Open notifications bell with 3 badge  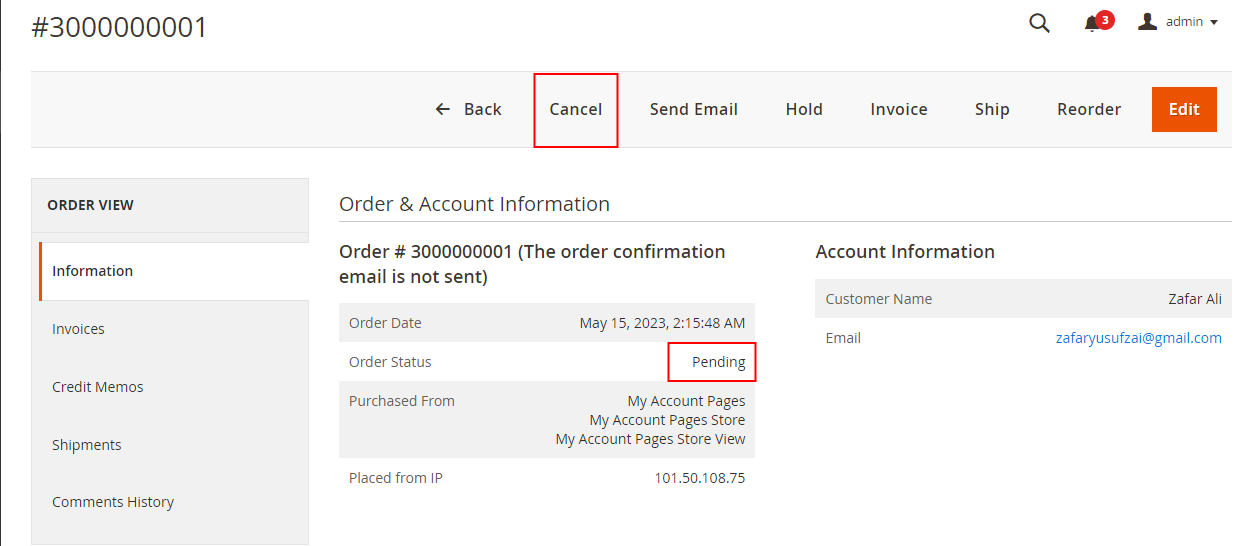[x=1097, y=22]
